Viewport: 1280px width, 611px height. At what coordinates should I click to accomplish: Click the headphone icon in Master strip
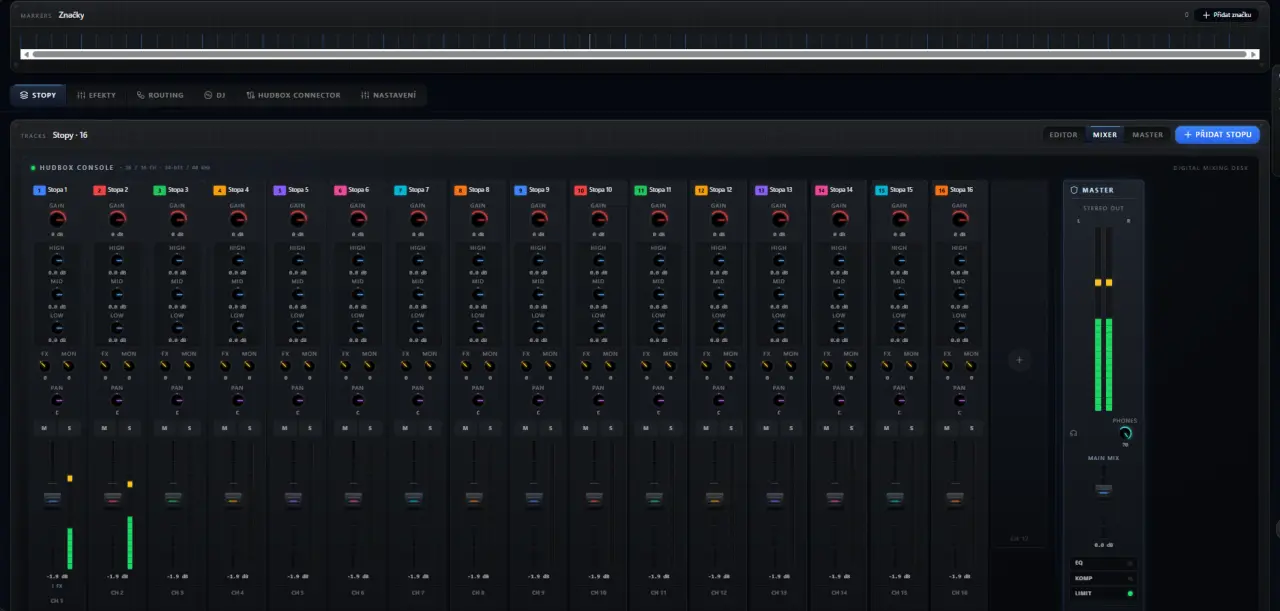(x=1073, y=433)
